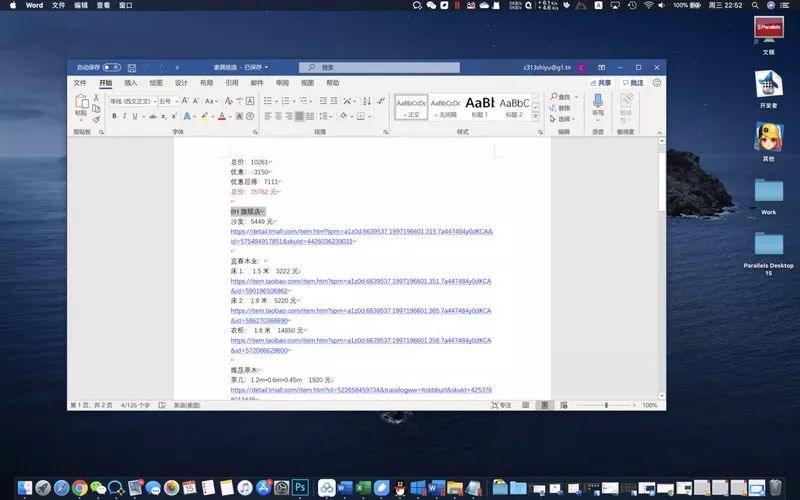Image resolution: width=800 pixels, height=500 pixels.
Task: Switch to the 帮助 tab
Action: point(333,83)
